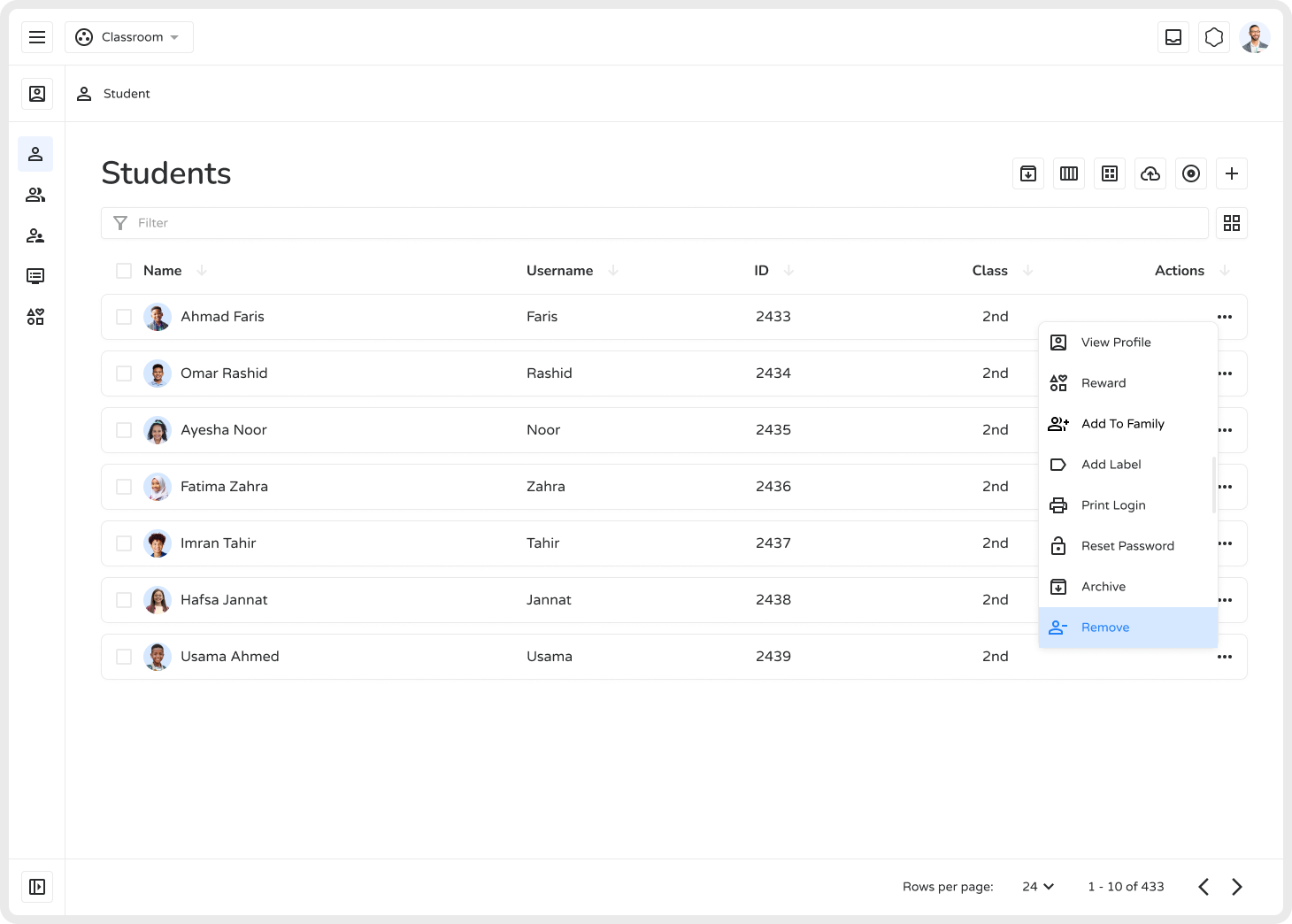Click the plus icon to add student
Viewport: 1292px width, 924px height.
click(1232, 173)
